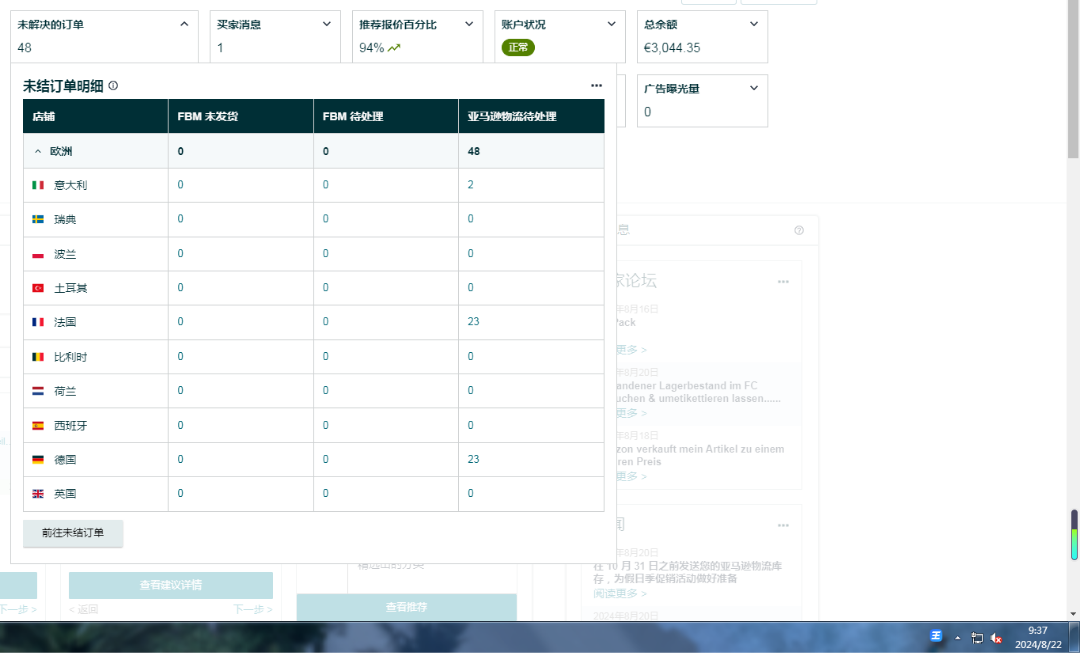Expand the 总余额 card
The image size is (1080, 653).
point(754,24)
